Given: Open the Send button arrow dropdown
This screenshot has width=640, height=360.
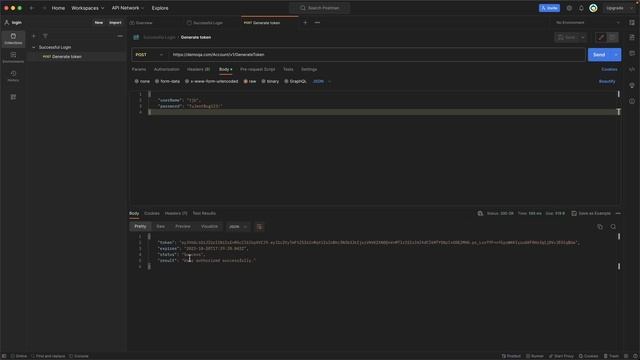Looking at the screenshot, I should click(616, 54).
